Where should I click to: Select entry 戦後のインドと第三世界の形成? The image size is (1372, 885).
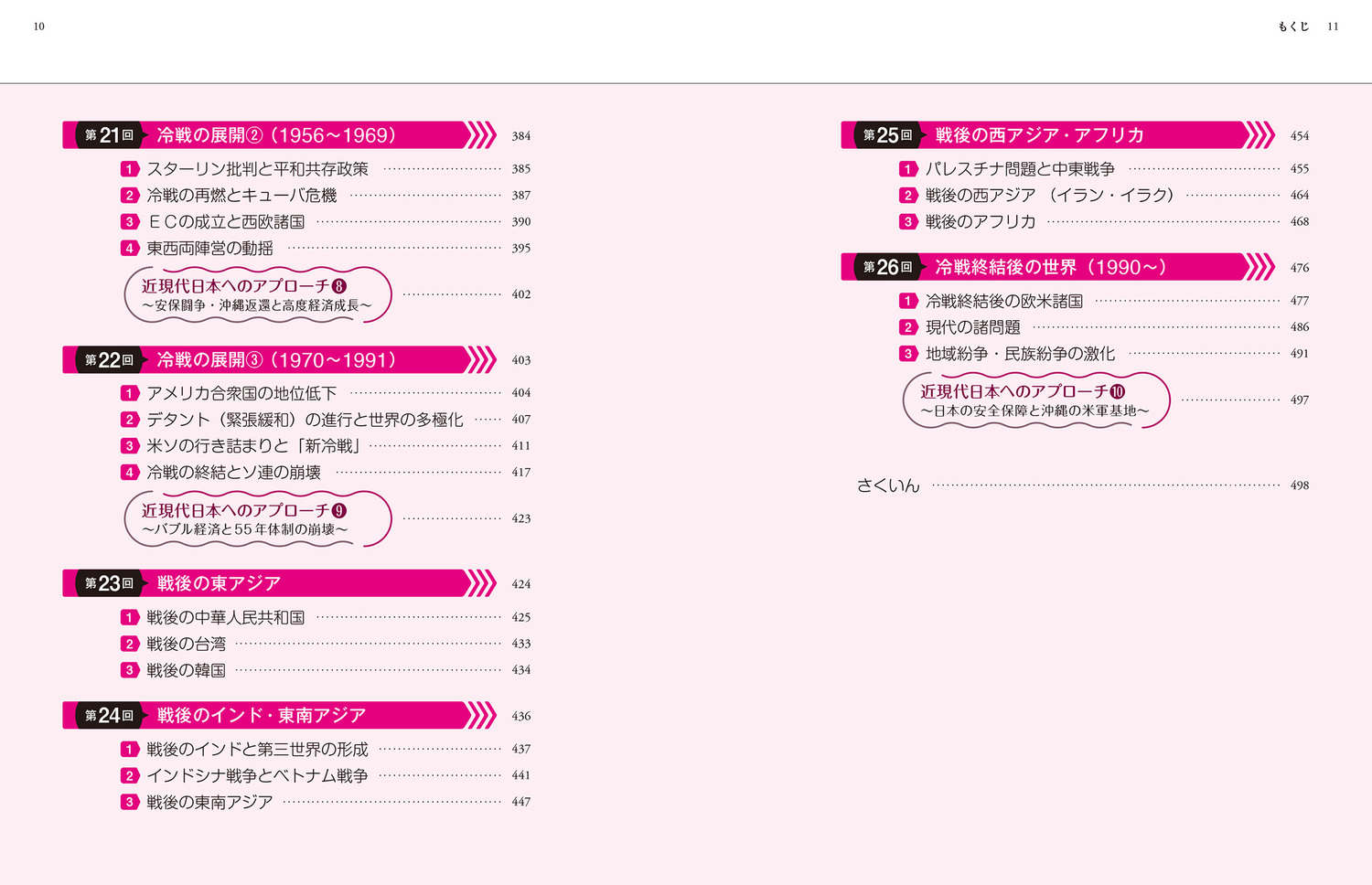tap(258, 750)
